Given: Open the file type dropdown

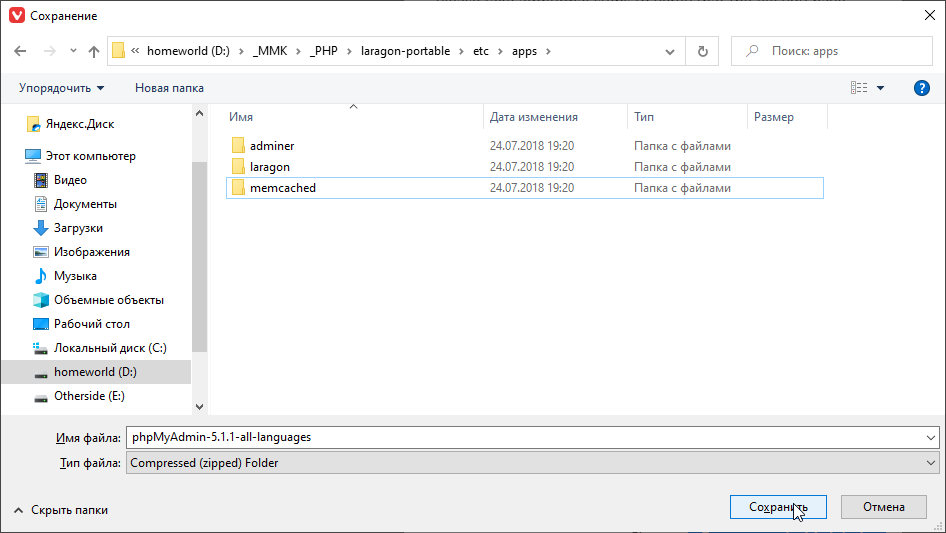Looking at the screenshot, I should point(532,463).
